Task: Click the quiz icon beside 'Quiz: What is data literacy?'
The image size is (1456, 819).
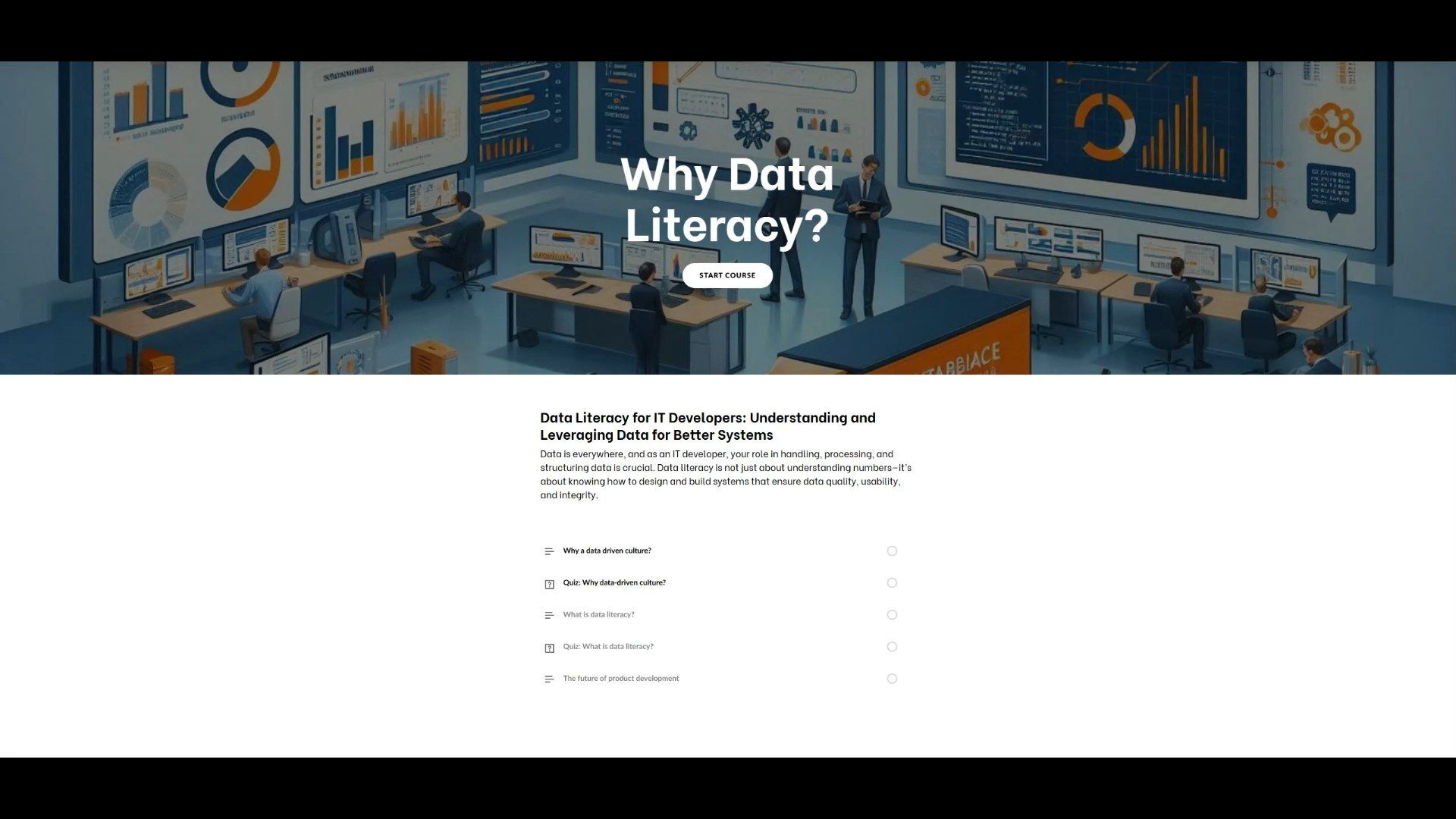Action: tap(549, 648)
